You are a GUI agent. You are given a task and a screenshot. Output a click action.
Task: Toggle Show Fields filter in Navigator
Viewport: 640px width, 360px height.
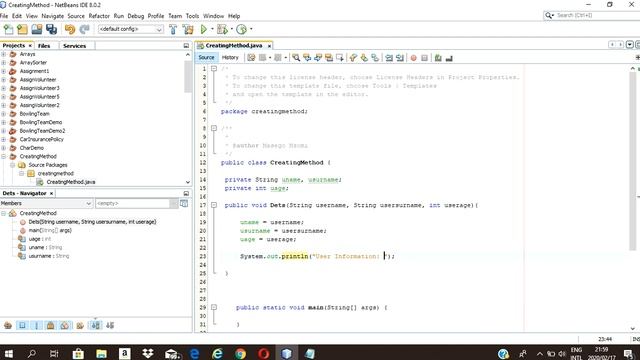coord(22,325)
